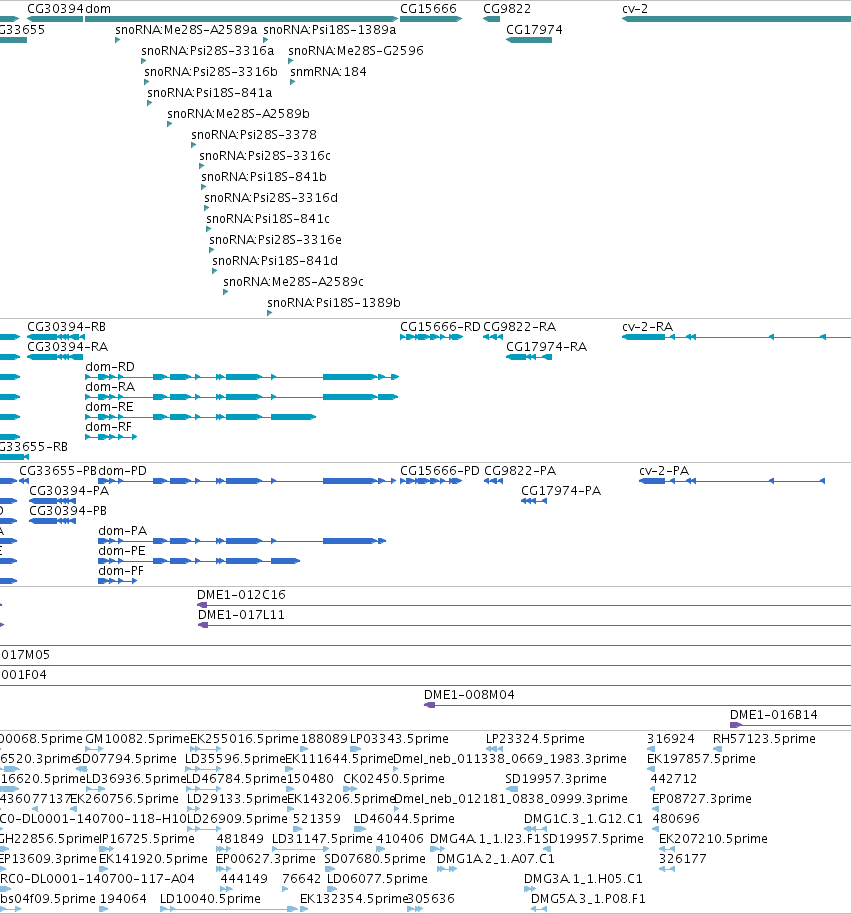851x914 pixels.
Task: Click the DME1-012C16 BAC clone label
Action: click(241, 595)
